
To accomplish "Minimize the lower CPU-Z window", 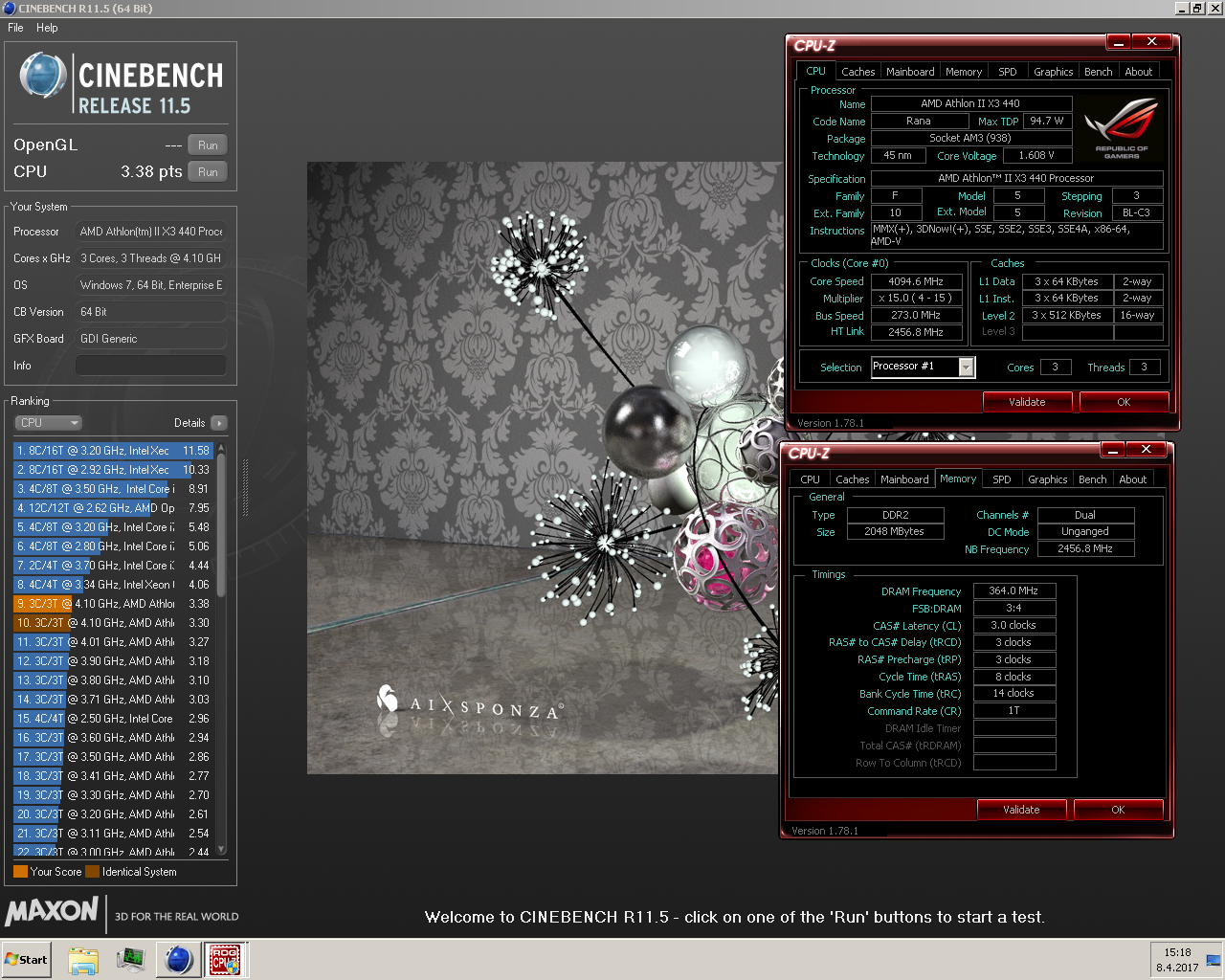I will (x=1113, y=450).
